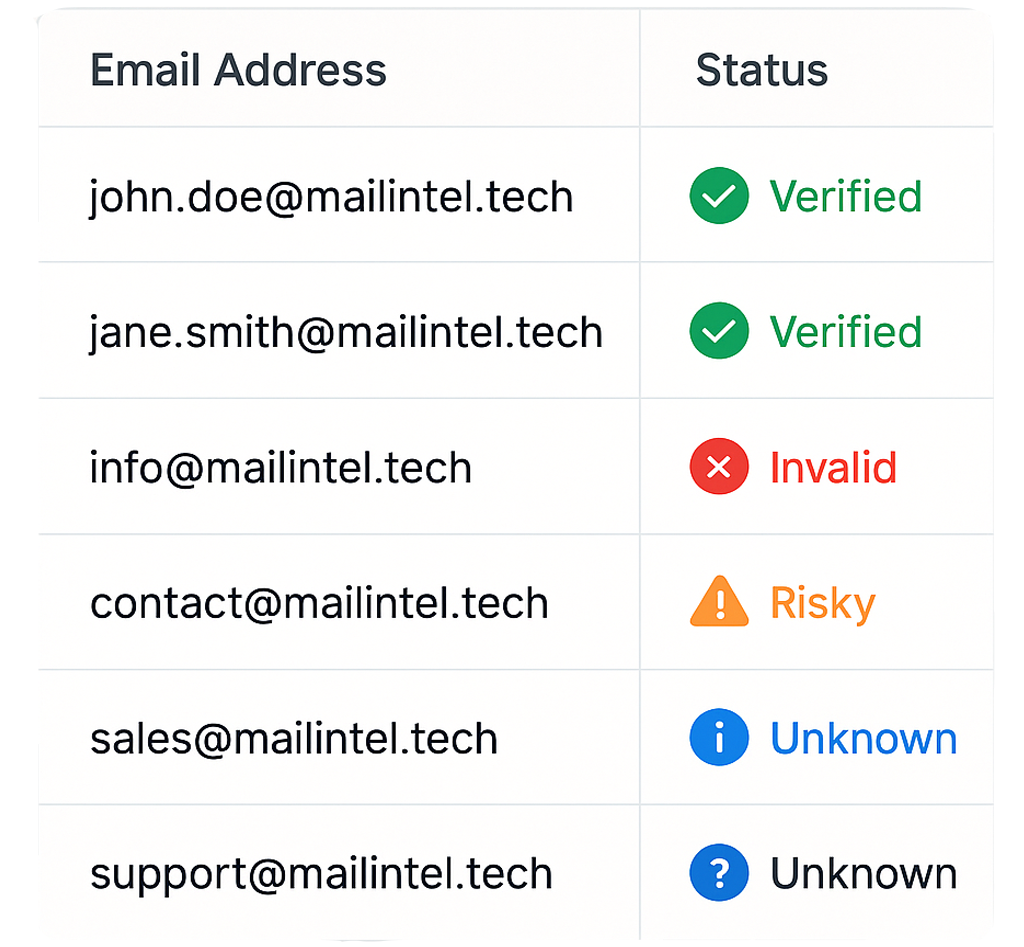Click the green checkmark icon beside john.doe

tap(719, 196)
